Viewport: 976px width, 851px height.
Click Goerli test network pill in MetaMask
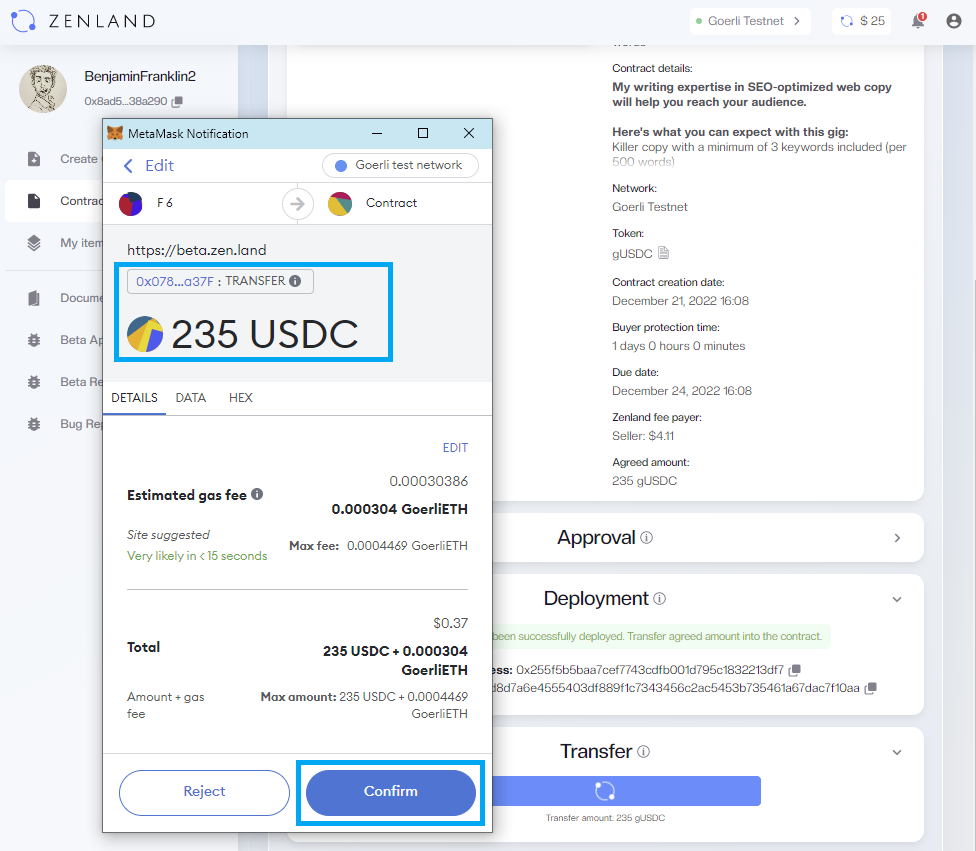[400, 165]
